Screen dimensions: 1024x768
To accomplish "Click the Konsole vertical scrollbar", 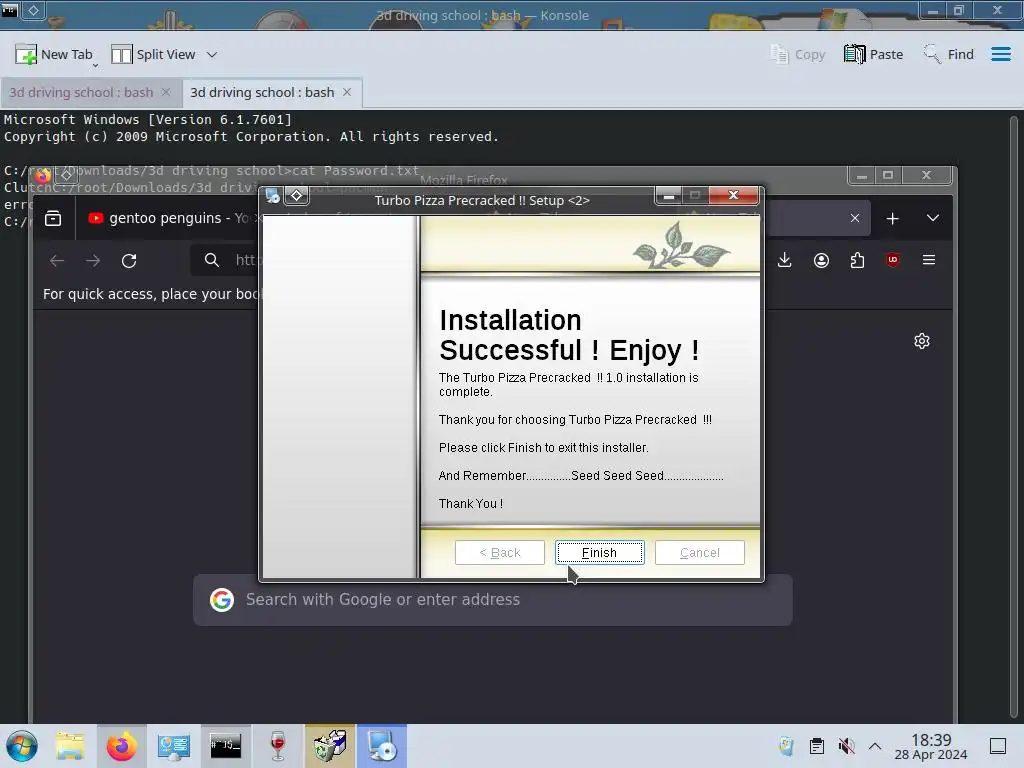I will [x=1014, y=418].
